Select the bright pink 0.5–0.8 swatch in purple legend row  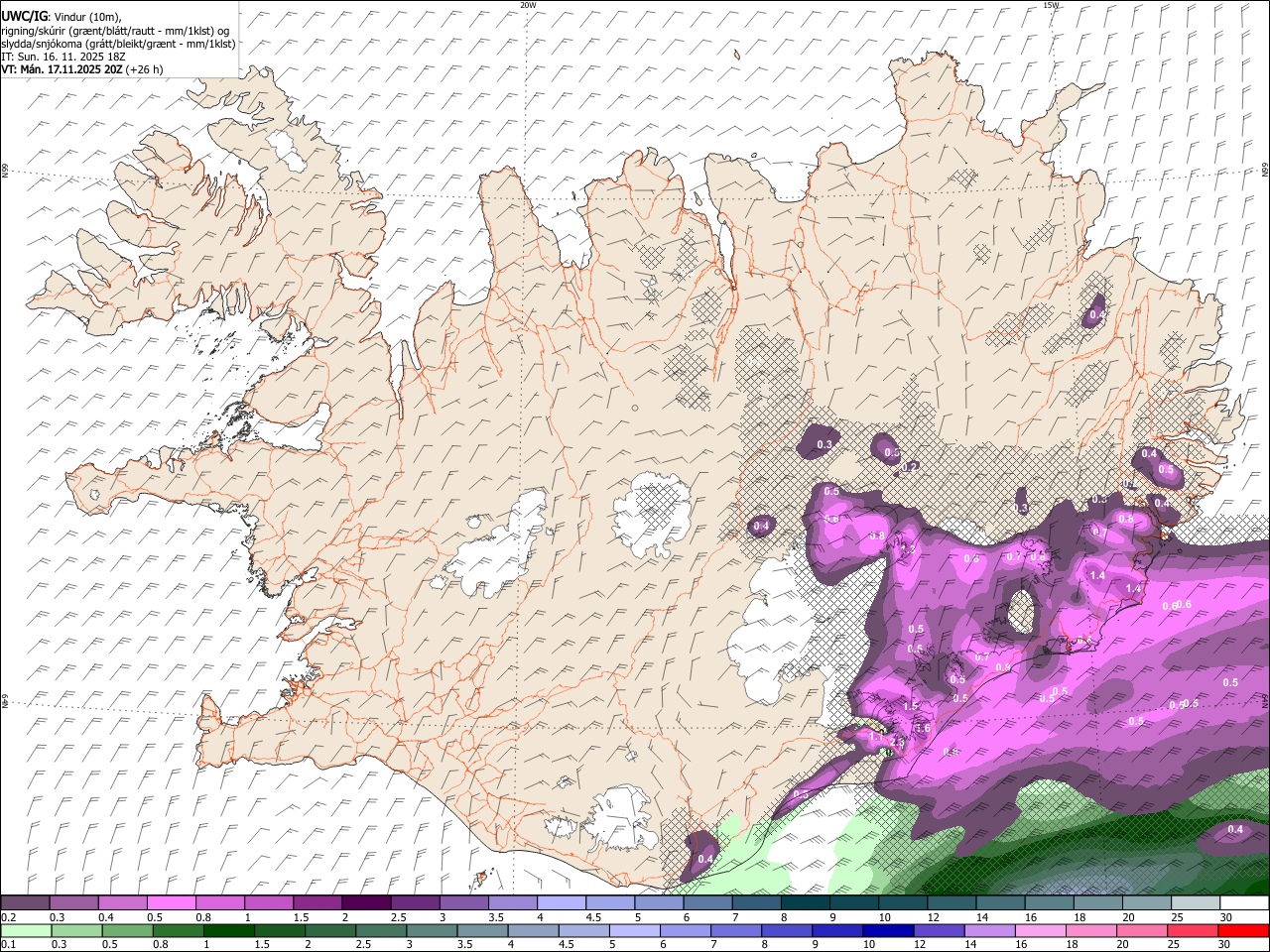coord(171,903)
